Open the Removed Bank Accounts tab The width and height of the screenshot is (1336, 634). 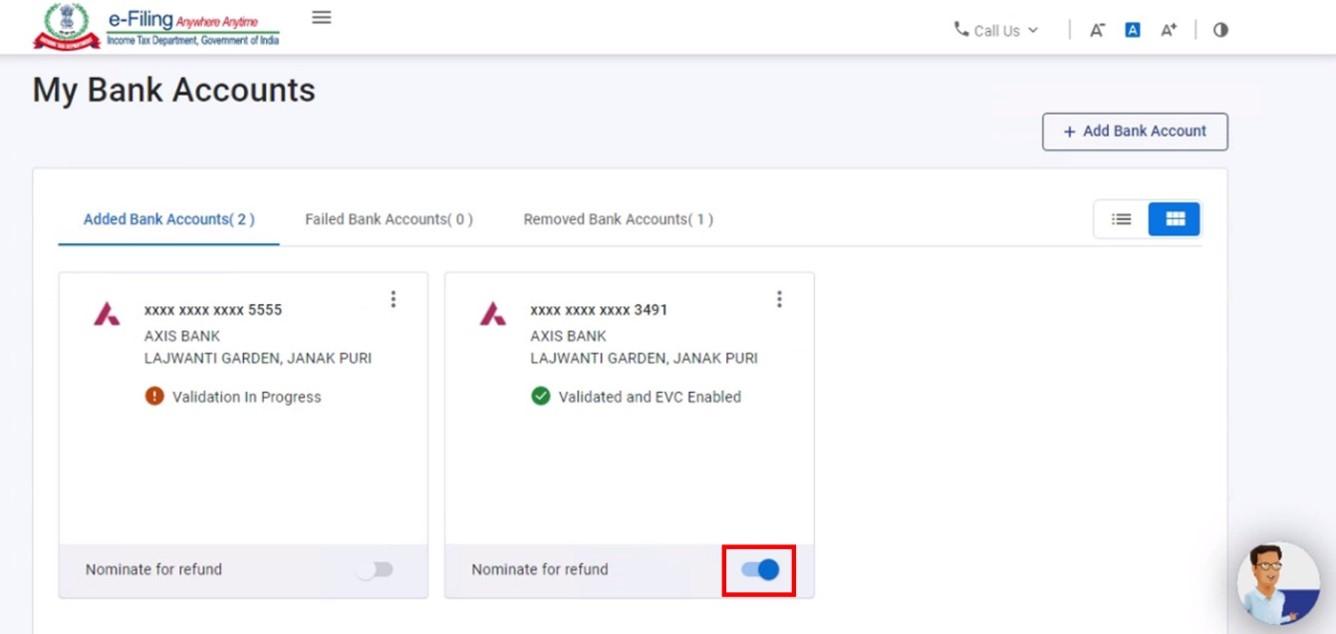(x=618, y=218)
